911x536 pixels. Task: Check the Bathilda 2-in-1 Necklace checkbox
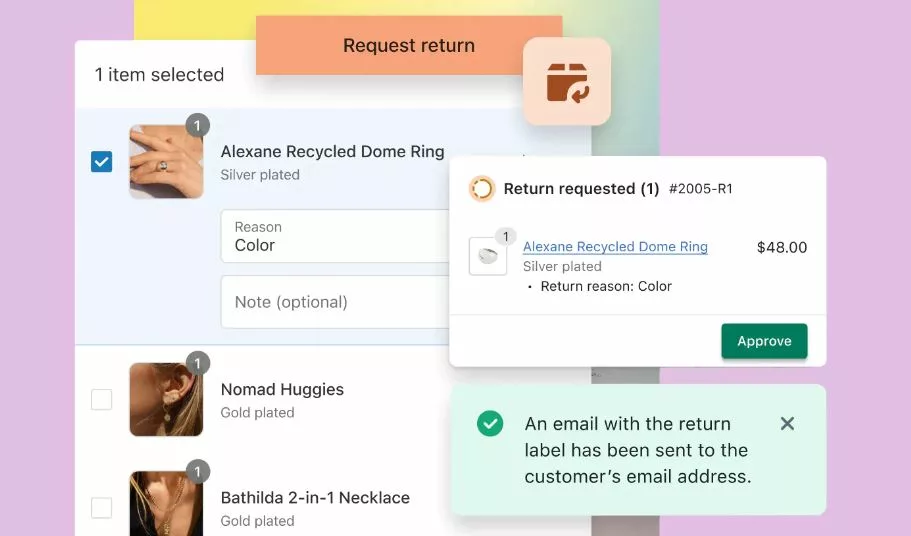coord(102,508)
